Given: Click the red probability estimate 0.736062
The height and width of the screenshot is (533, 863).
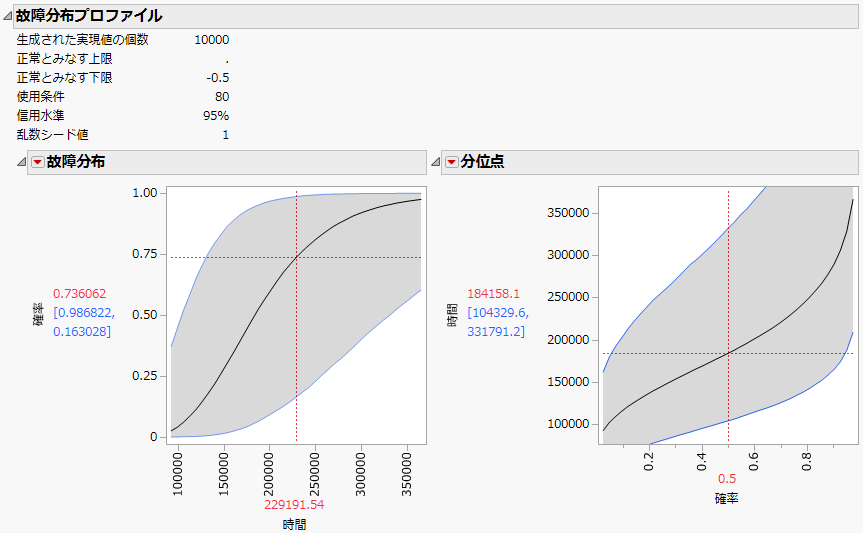Looking at the screenshot, I should click(80, 293).
